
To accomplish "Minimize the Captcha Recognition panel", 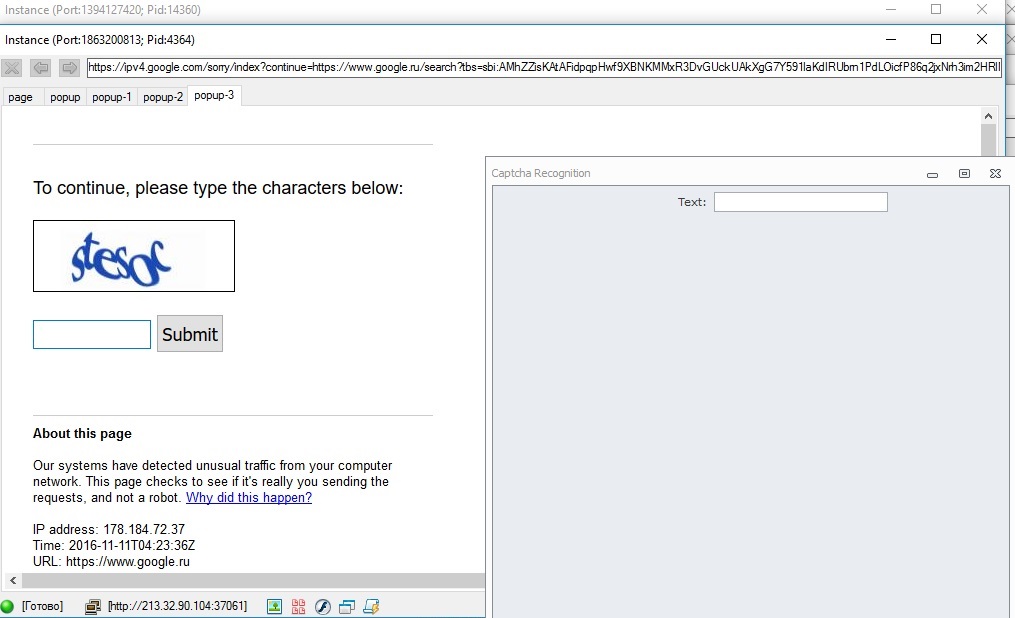I will click(x=932, y=174).
